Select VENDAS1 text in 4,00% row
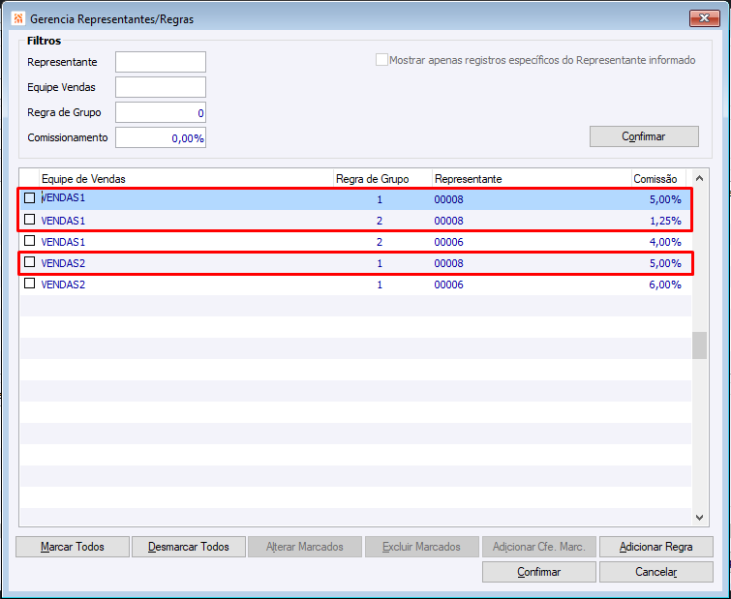731x599 pixels. [63, 242]
